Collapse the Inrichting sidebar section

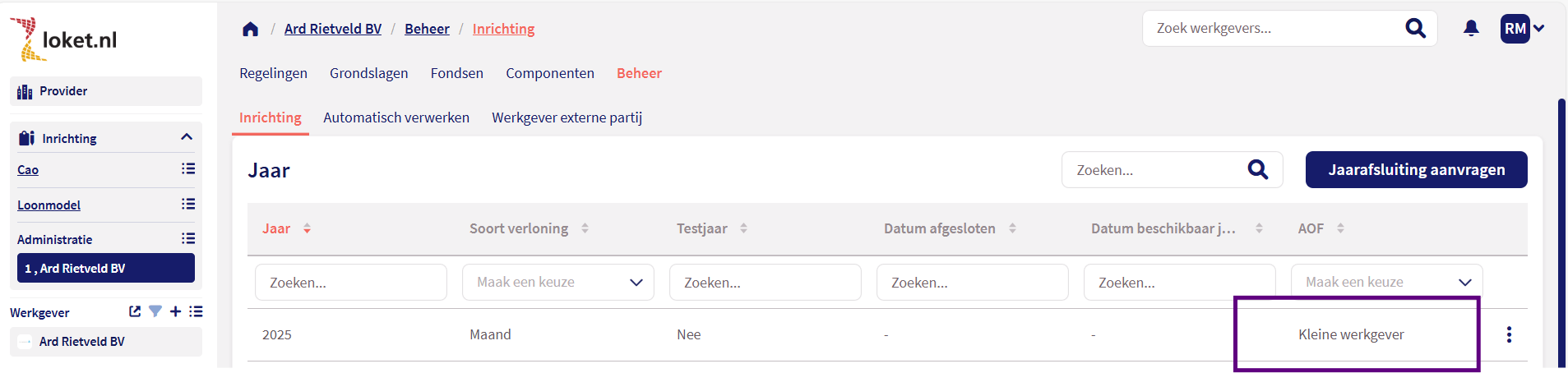187,137
